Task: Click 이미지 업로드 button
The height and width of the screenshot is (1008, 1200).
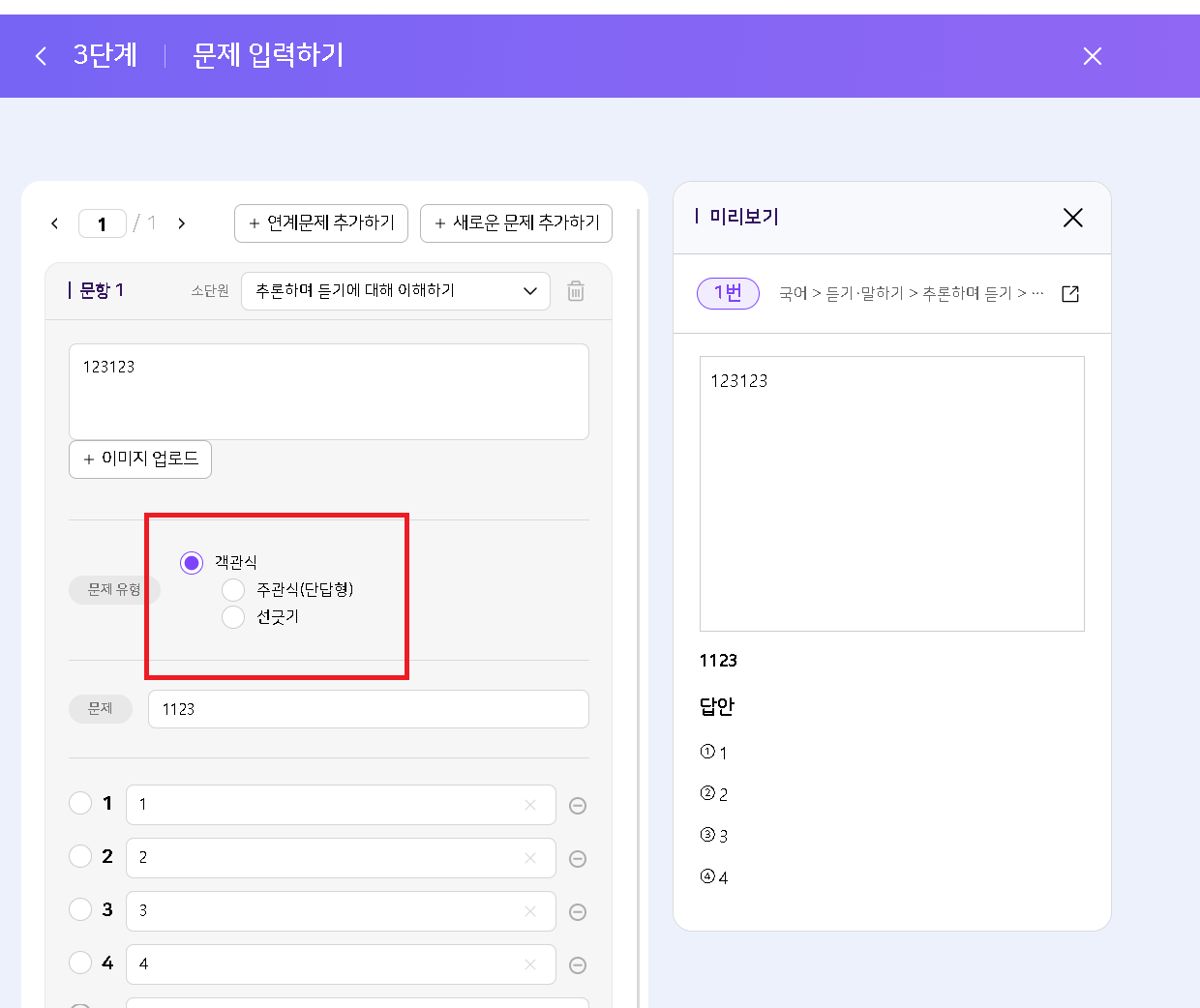Action: [x=140, y=460]
